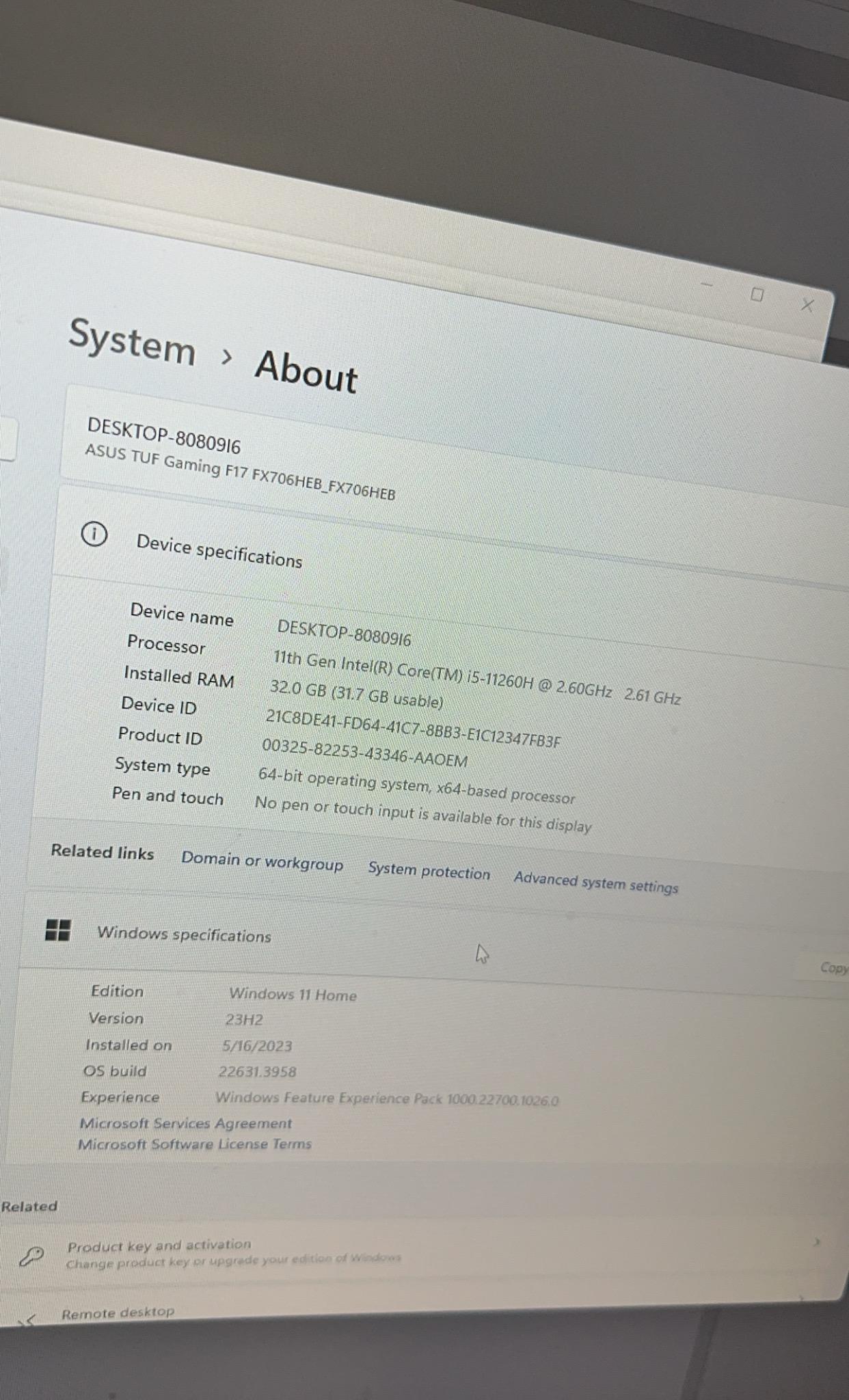Select version value 23H2
The image size is (849, 1400).
click(x=244, y=1020)
